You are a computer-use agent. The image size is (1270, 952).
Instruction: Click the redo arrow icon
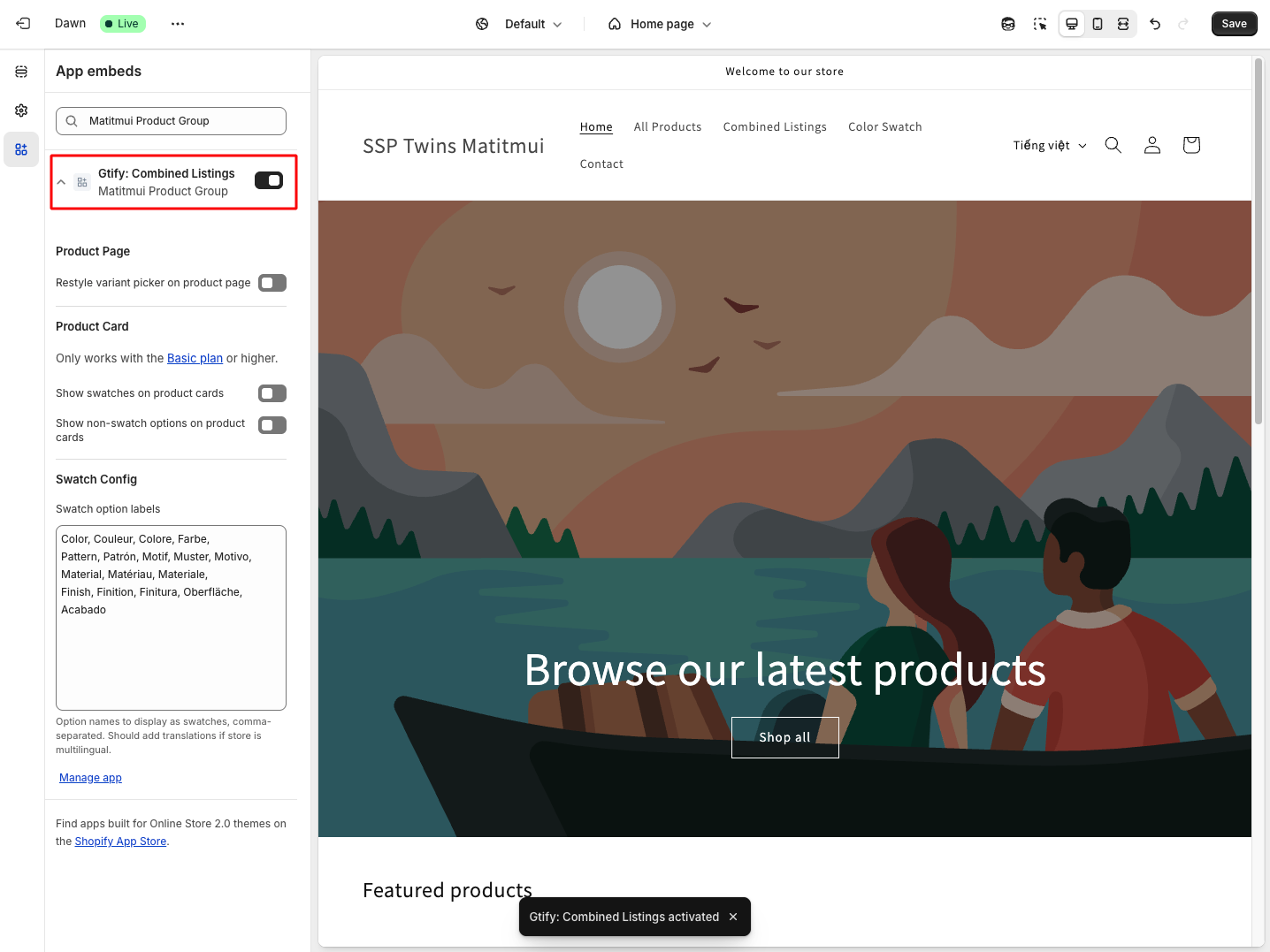(x=1183, y=24)
